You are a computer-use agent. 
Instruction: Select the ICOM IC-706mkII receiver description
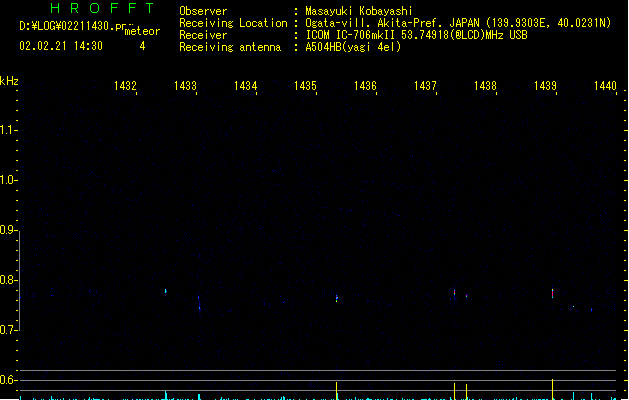coord(416,35)
